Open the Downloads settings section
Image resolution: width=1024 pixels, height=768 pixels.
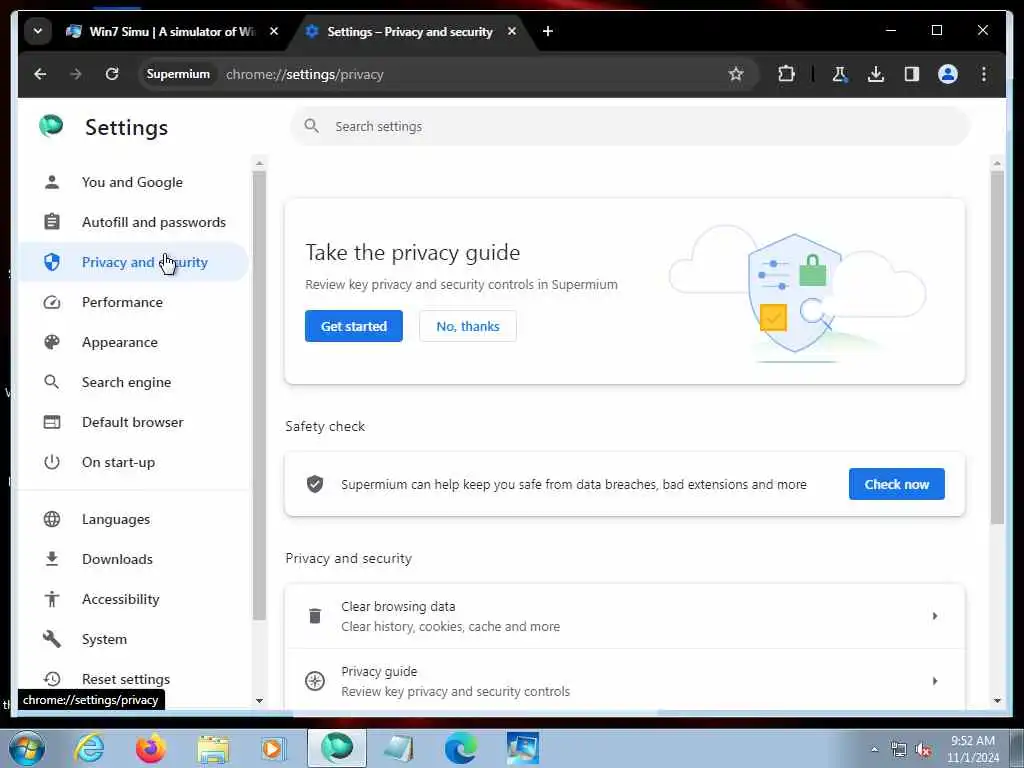117,559
